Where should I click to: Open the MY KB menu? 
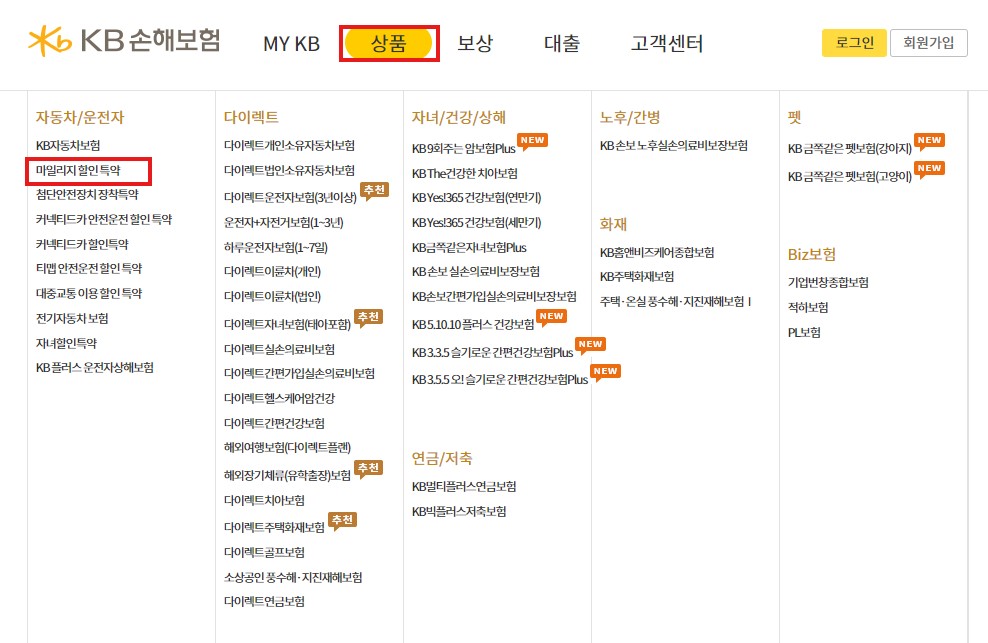pos(291,44)
